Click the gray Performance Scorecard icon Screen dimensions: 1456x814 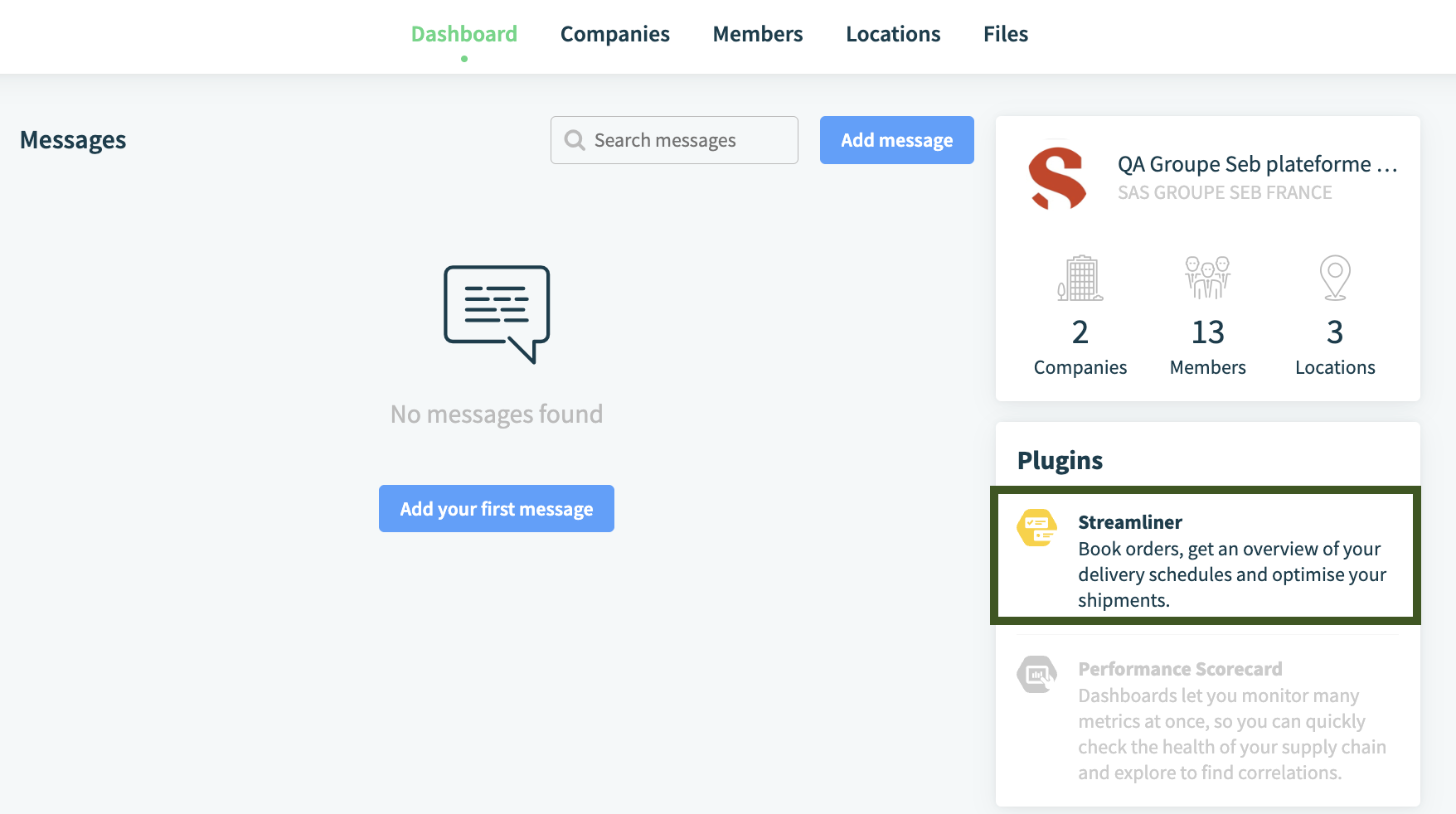(1036, 675)
